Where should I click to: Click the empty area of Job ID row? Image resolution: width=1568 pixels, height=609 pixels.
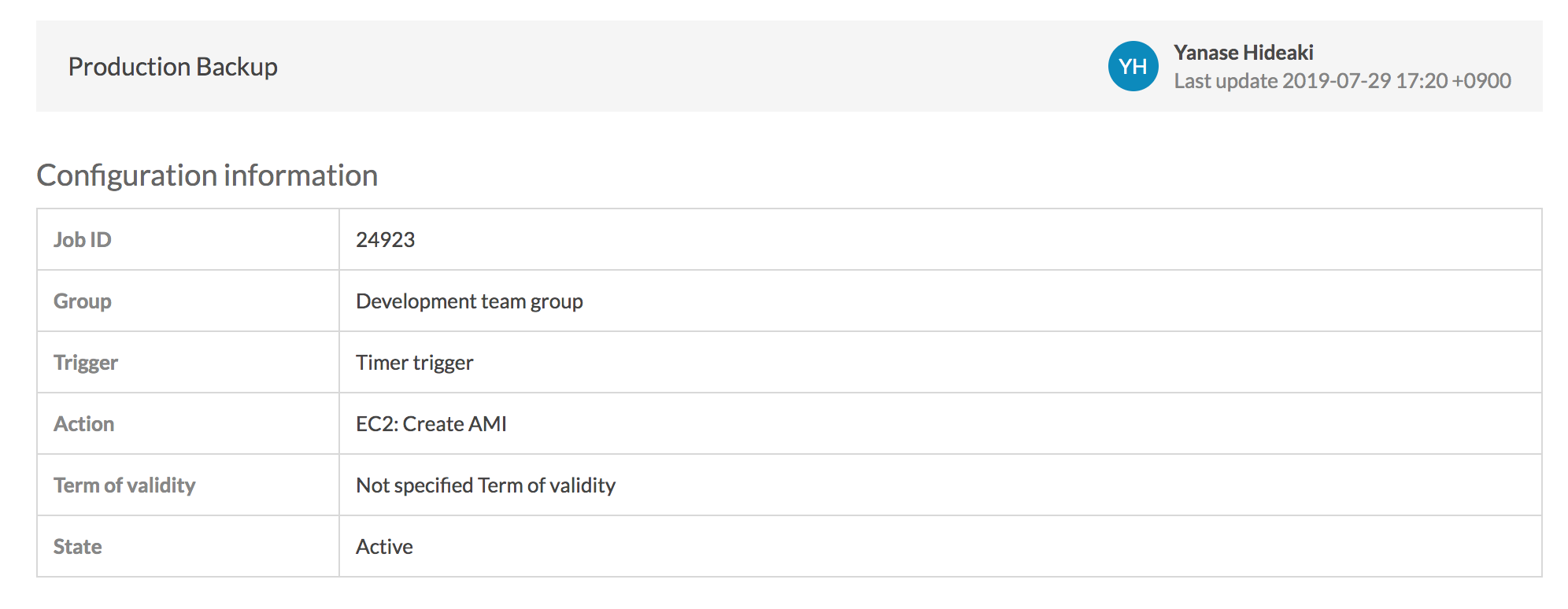point(945,240)
